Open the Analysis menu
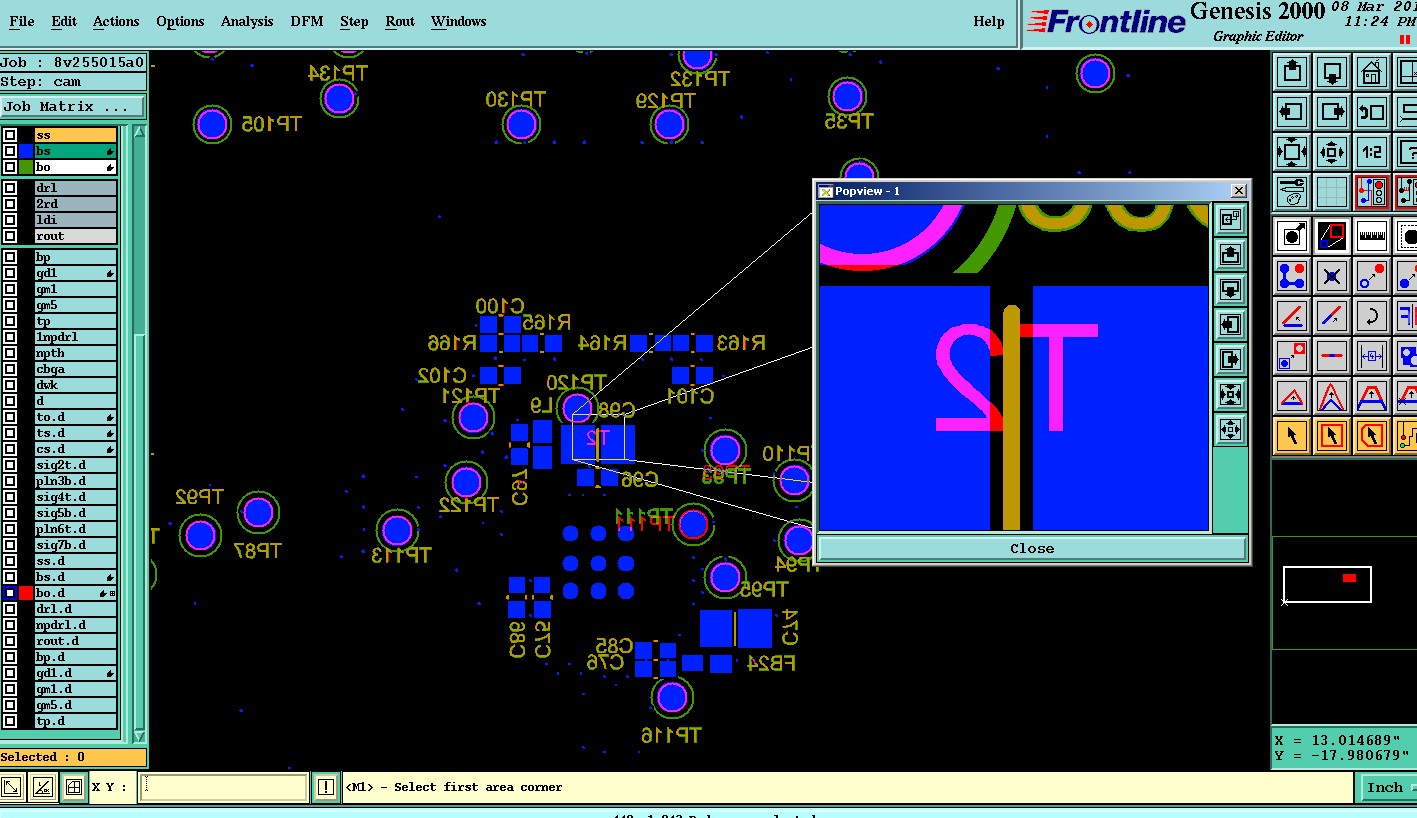 tap(247, 21)
